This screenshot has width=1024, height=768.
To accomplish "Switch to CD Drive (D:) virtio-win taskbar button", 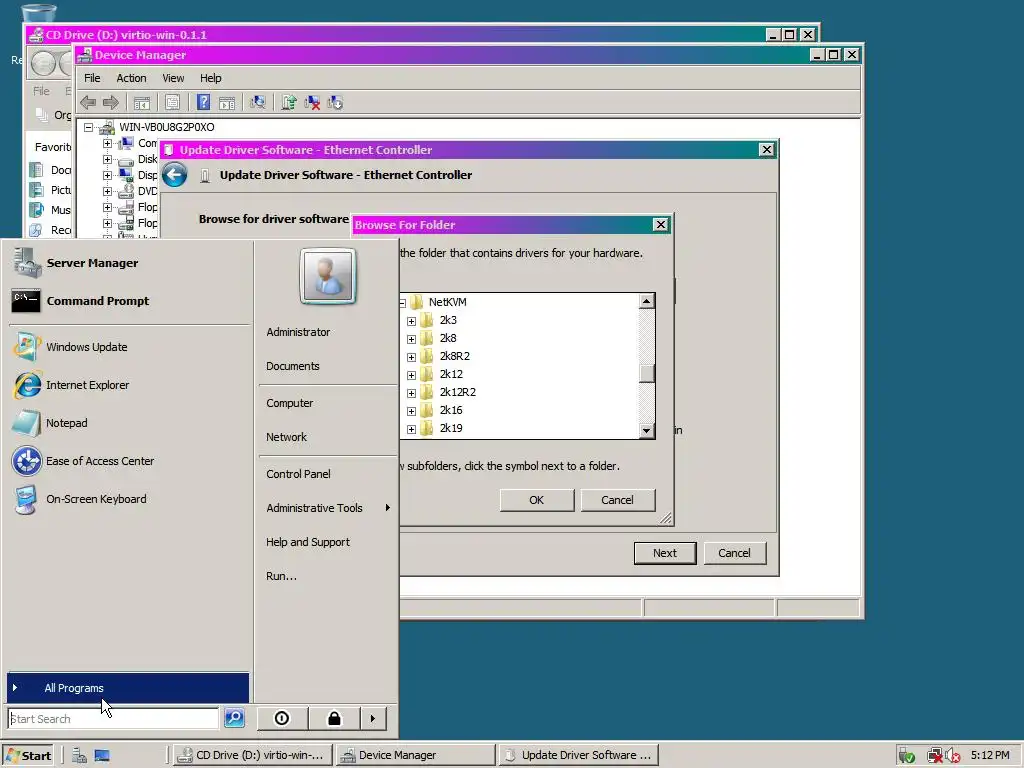I will pos(253,756).
